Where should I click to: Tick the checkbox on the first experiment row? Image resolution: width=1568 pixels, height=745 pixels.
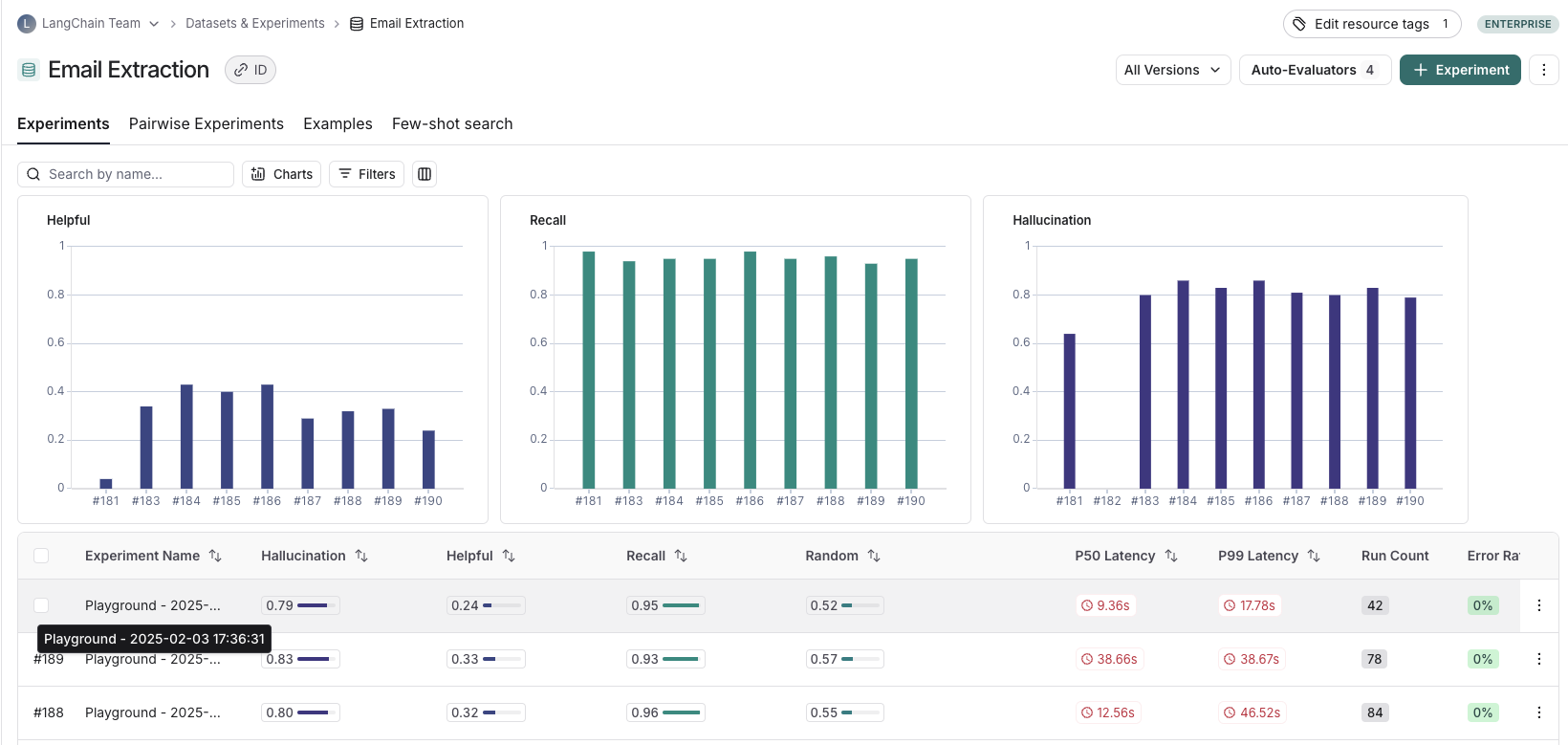tap(41, 605)
